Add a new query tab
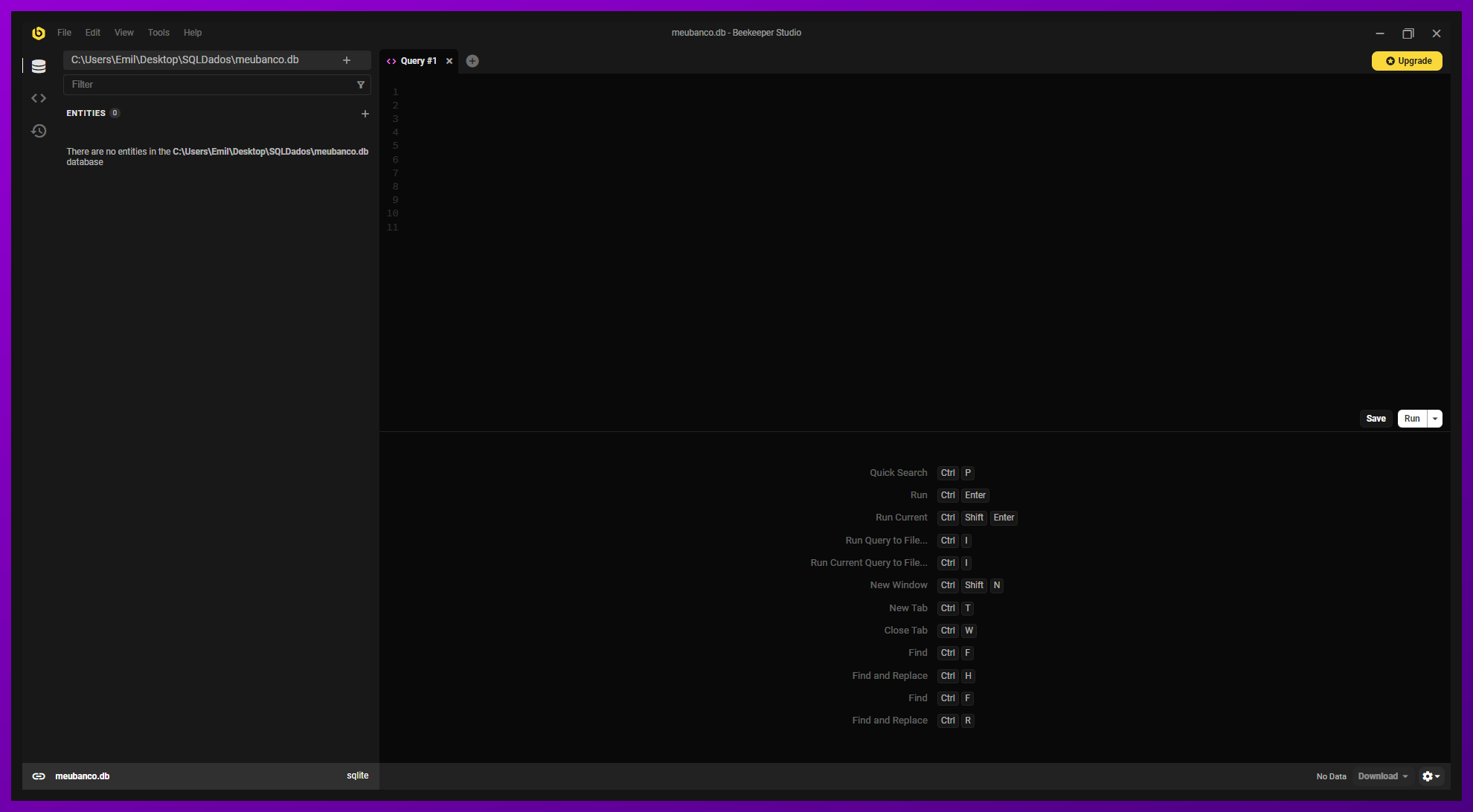This screenshot has height=812, width=1473. pyautogui.click(x=472, y=61)
